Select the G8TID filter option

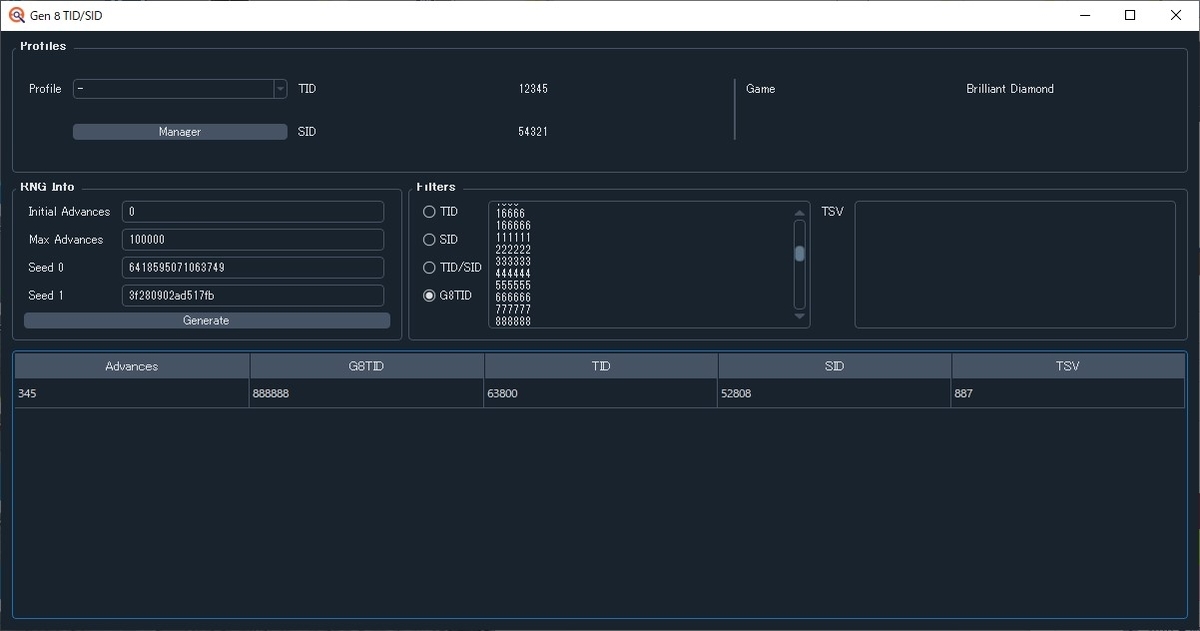[428, 294]
